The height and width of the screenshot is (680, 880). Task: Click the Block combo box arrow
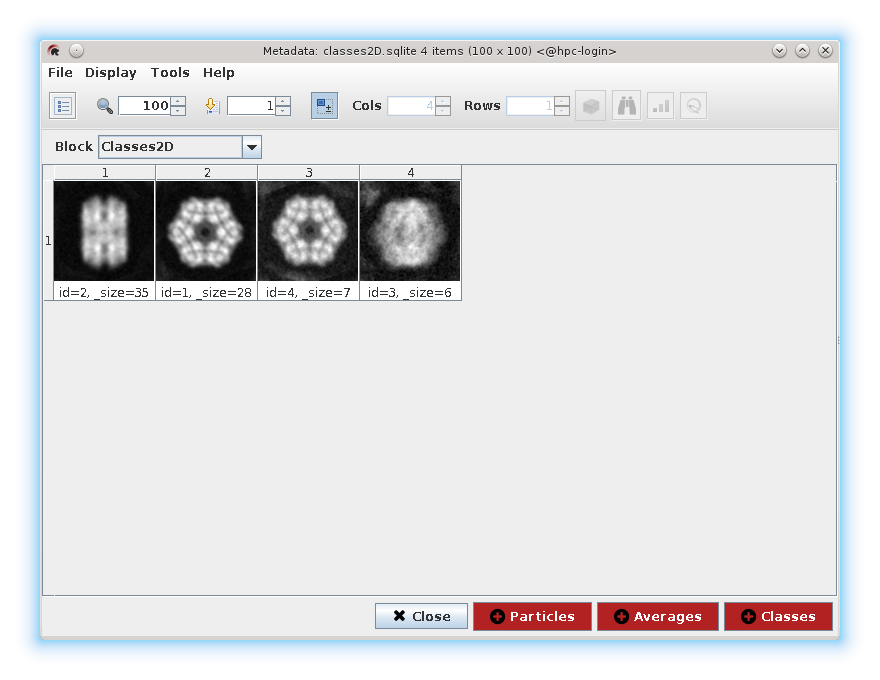pos(252,147)
